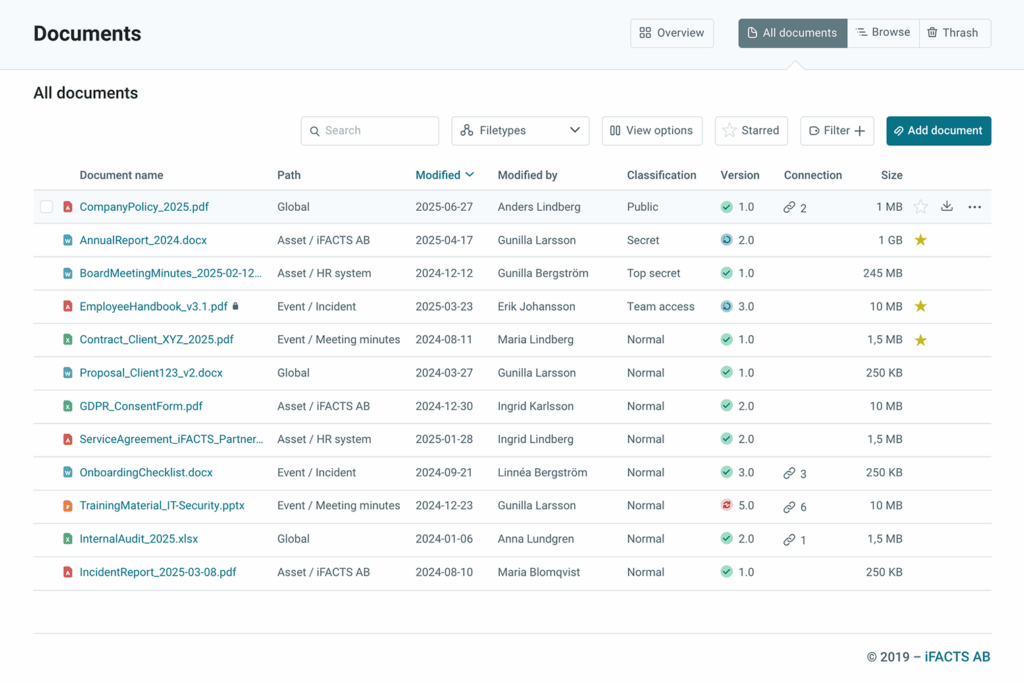Image resolution: width=1024 pixels, height=683 pixels.
Task: Toggle the Starred filter button
Action: (751, 131)
